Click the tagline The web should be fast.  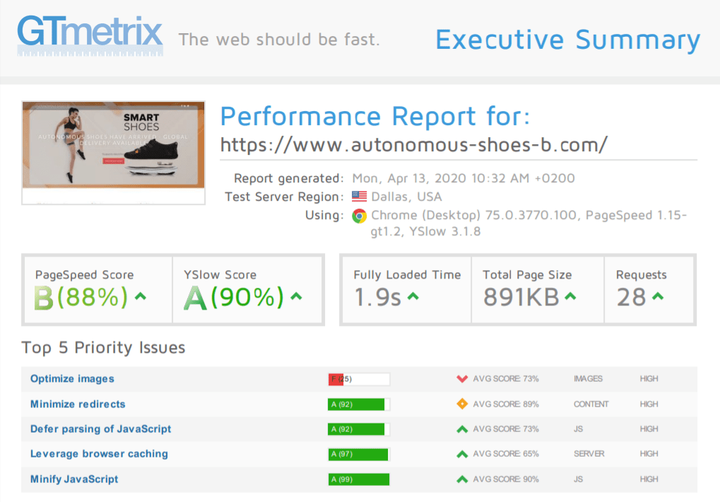(x=279, y=39)
